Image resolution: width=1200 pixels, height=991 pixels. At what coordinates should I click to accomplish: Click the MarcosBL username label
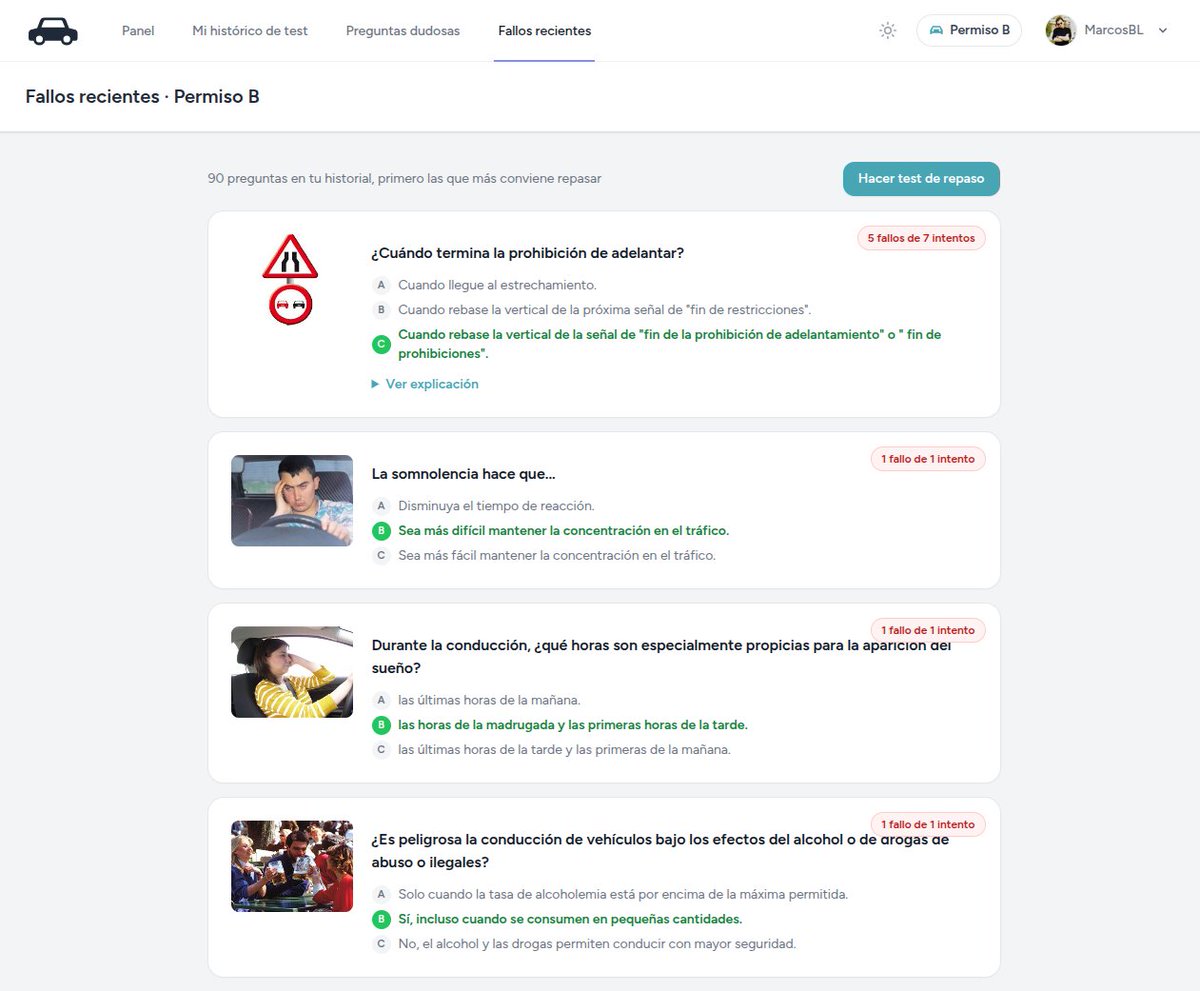click(1114, 31)
